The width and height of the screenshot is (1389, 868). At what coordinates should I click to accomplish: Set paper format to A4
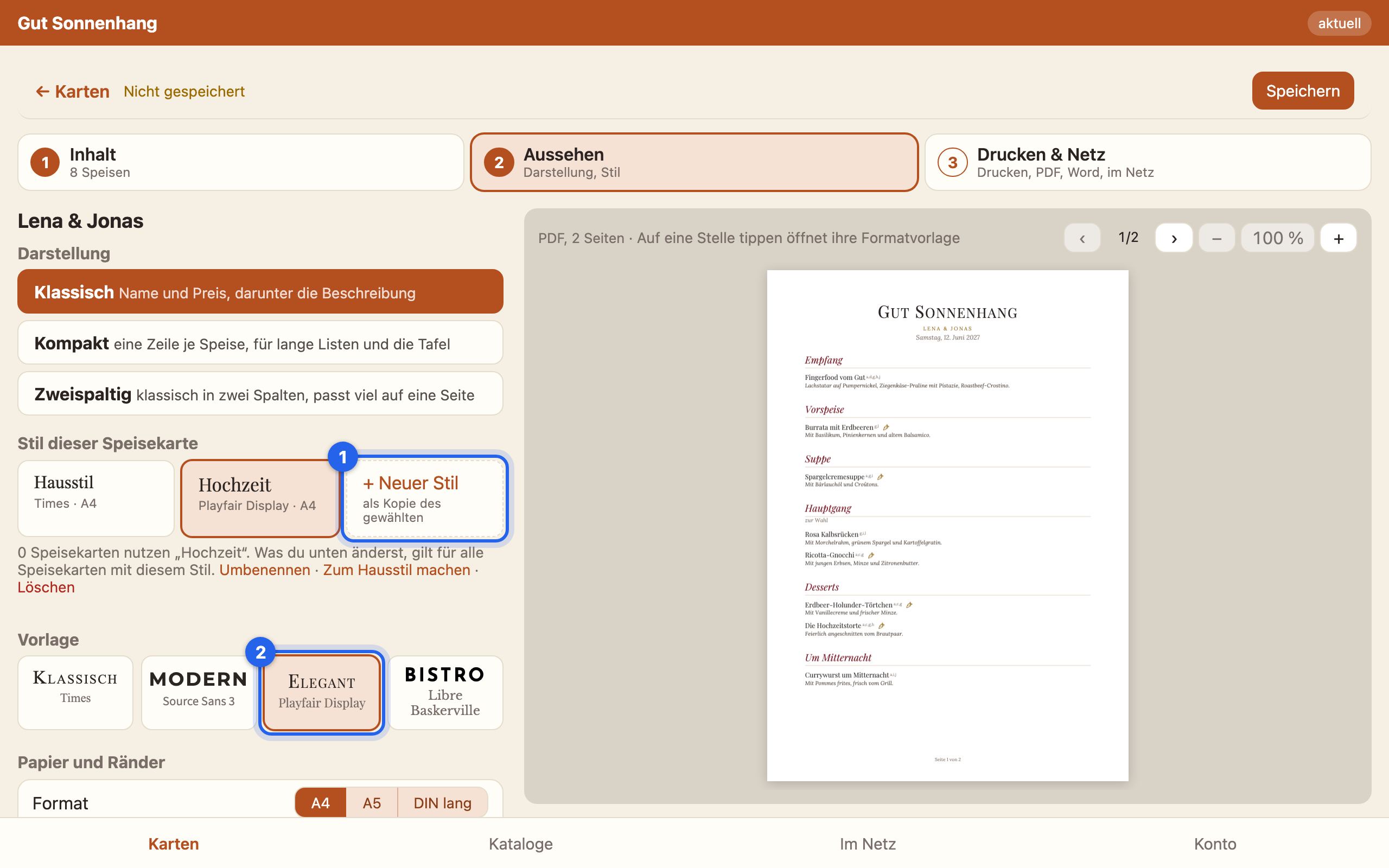coord(320,802)
